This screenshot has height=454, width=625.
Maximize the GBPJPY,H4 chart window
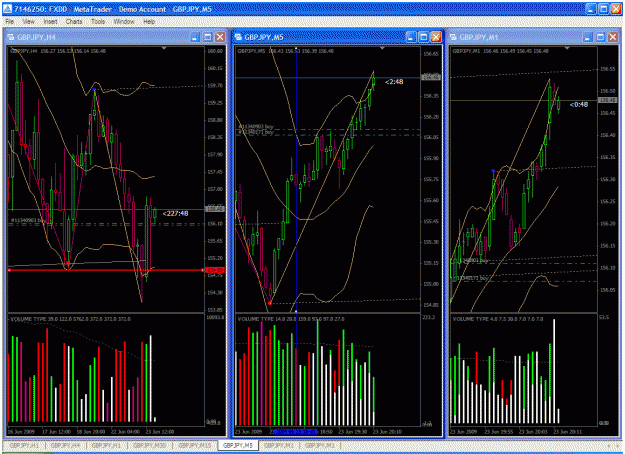[208, 37]
